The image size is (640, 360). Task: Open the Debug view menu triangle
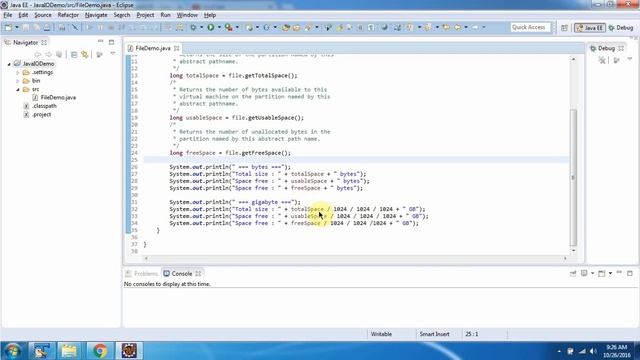pyautogui.click(x=630, y=60)
